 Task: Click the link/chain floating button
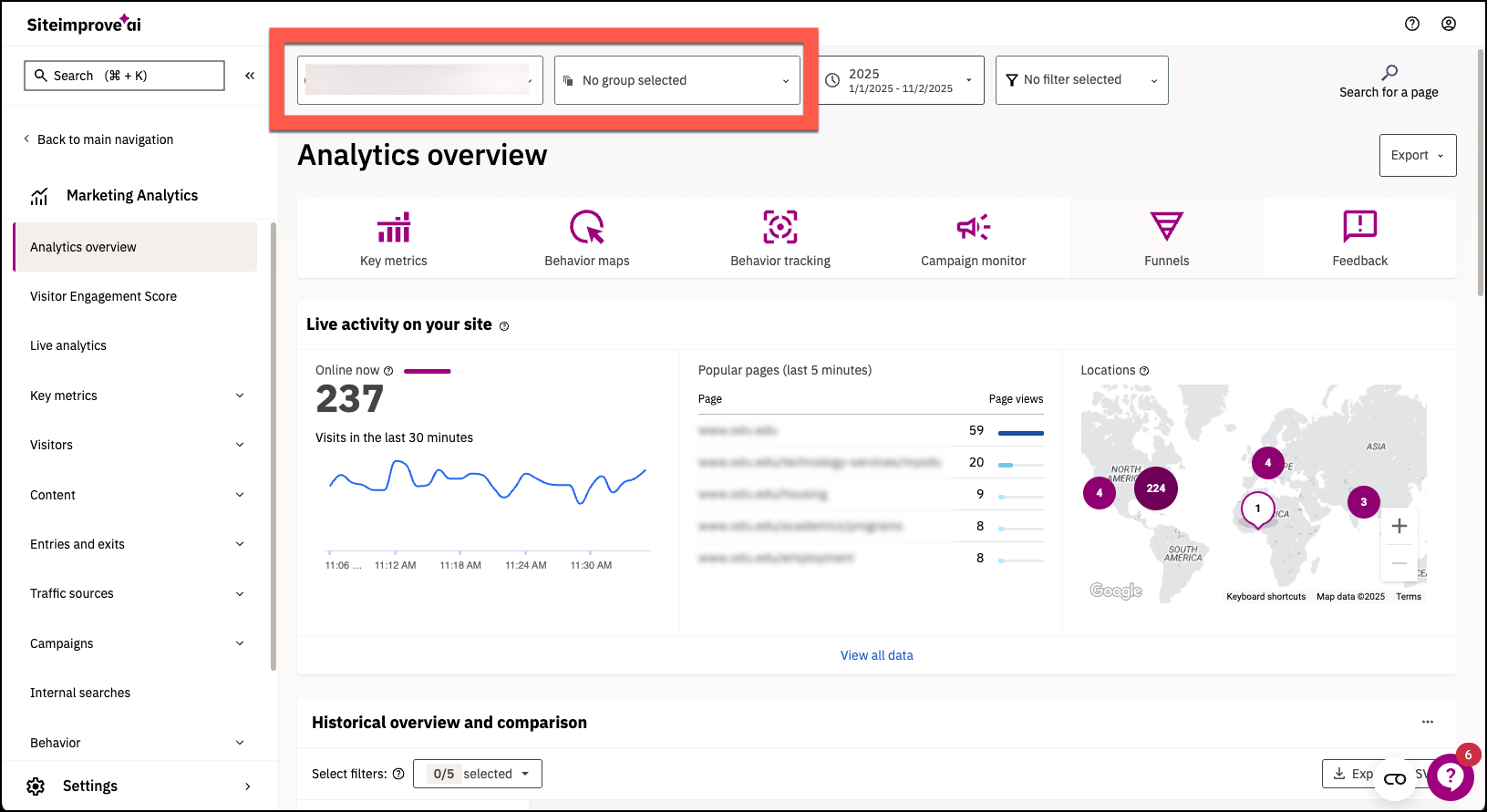click(x=1395, y=779)
